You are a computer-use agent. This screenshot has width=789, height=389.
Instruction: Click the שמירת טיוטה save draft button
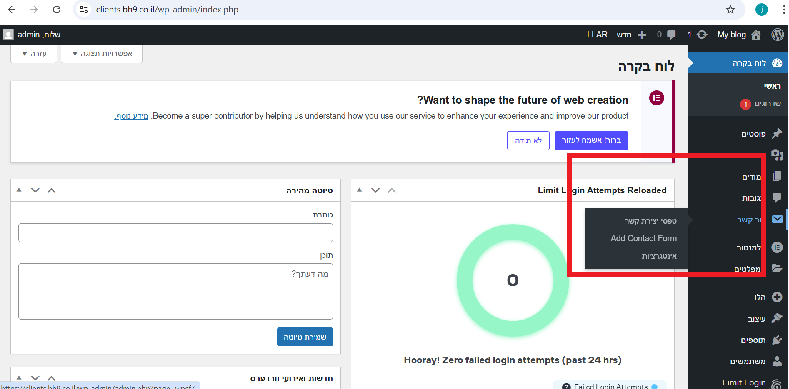[x=305, y=337]
